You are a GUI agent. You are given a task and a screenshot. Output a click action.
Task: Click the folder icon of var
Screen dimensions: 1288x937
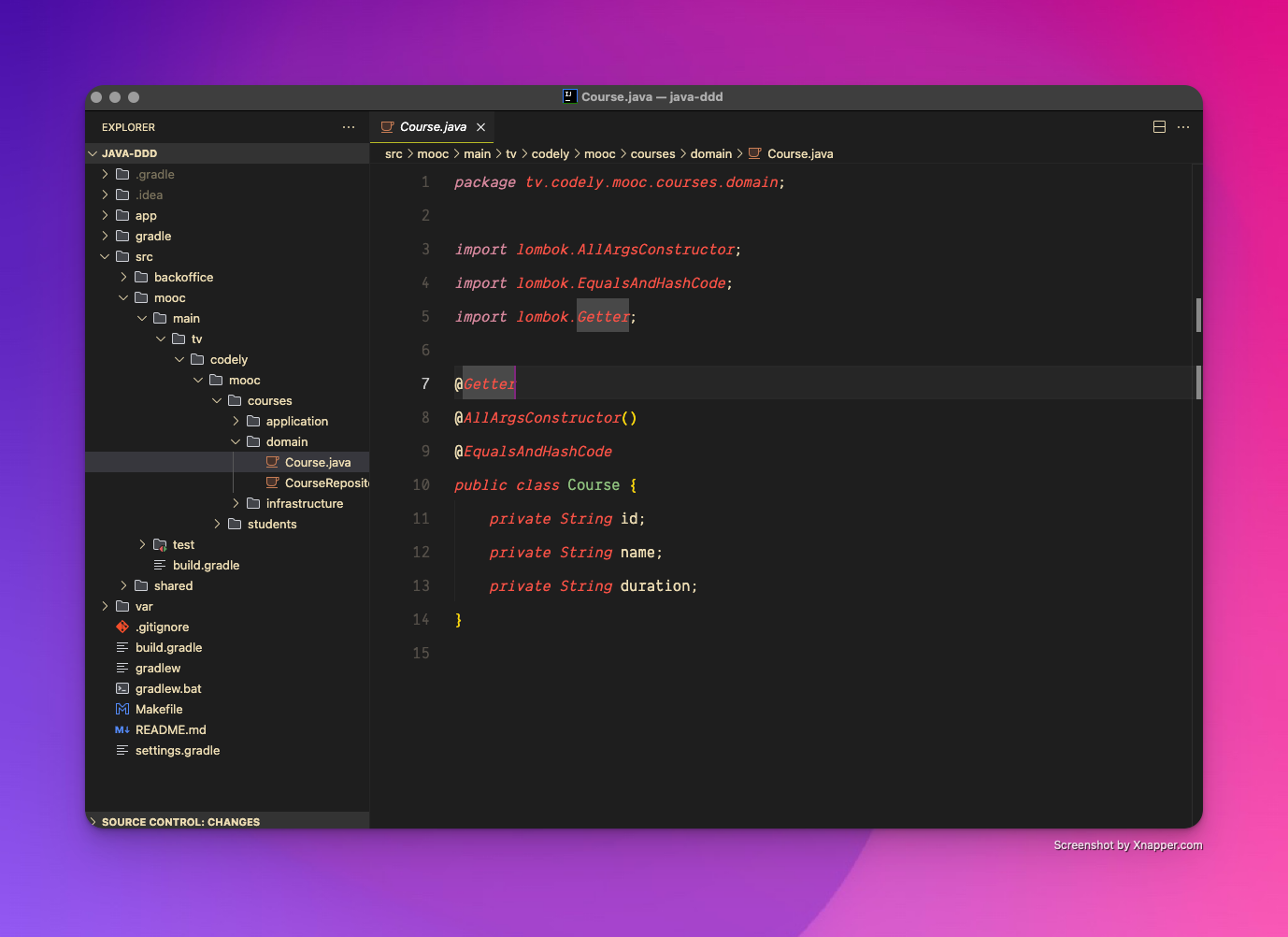(x=122, y=606)
